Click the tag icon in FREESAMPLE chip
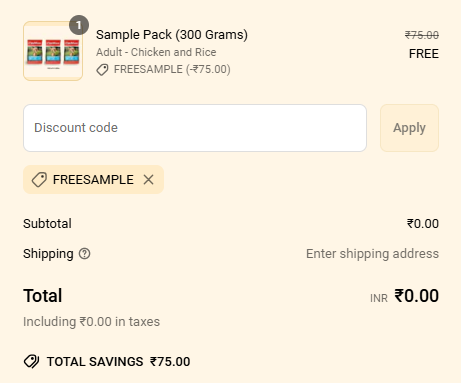 [x=39, y=180]
